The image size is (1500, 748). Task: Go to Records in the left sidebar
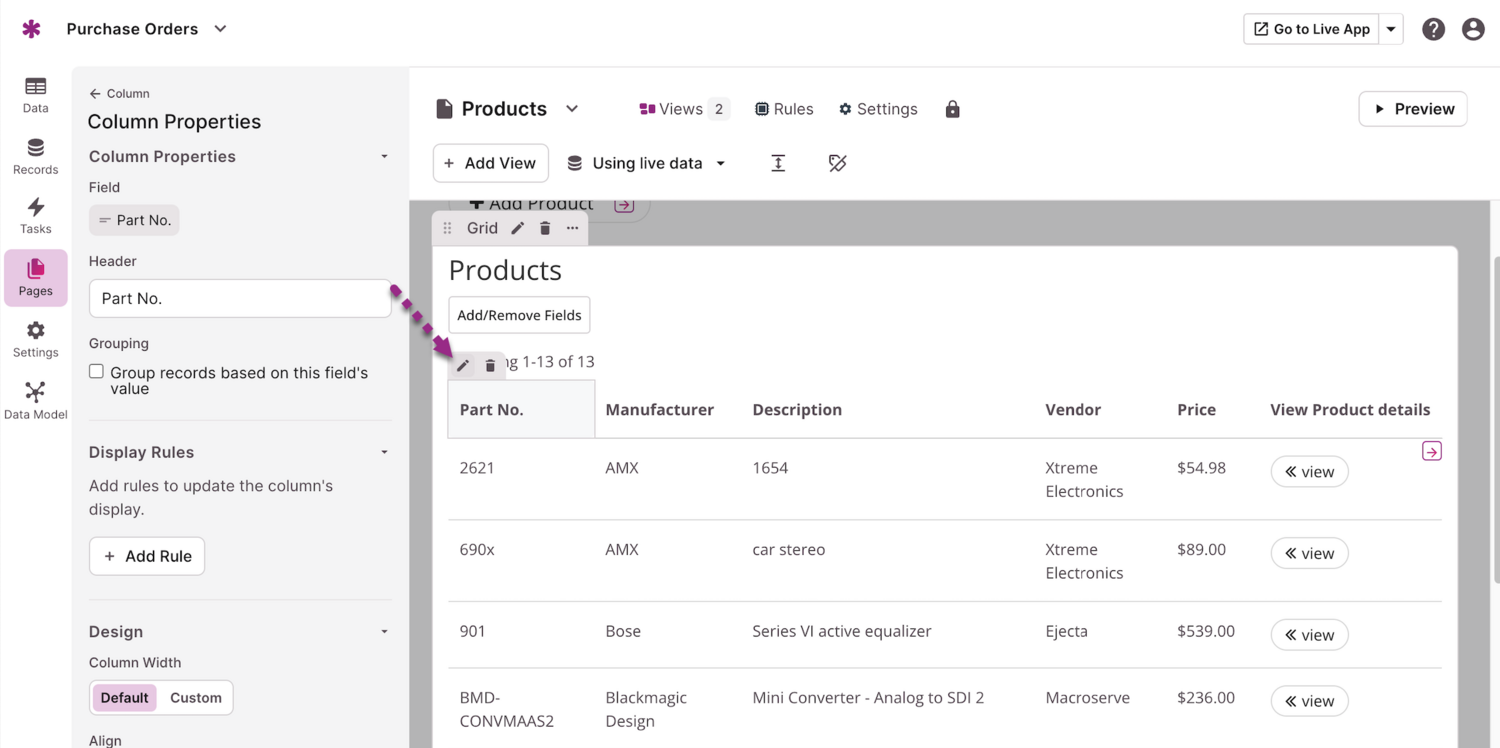pyautogui.click(x=35, y=156)
